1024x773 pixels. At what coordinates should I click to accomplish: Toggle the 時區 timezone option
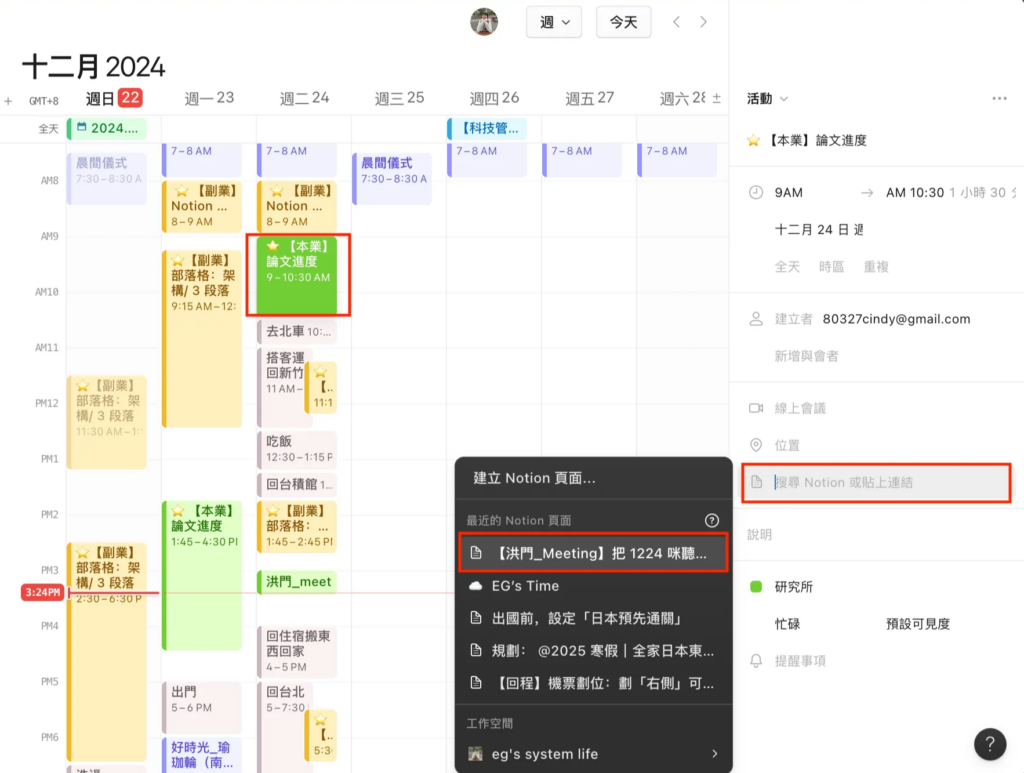click(831, 267)
